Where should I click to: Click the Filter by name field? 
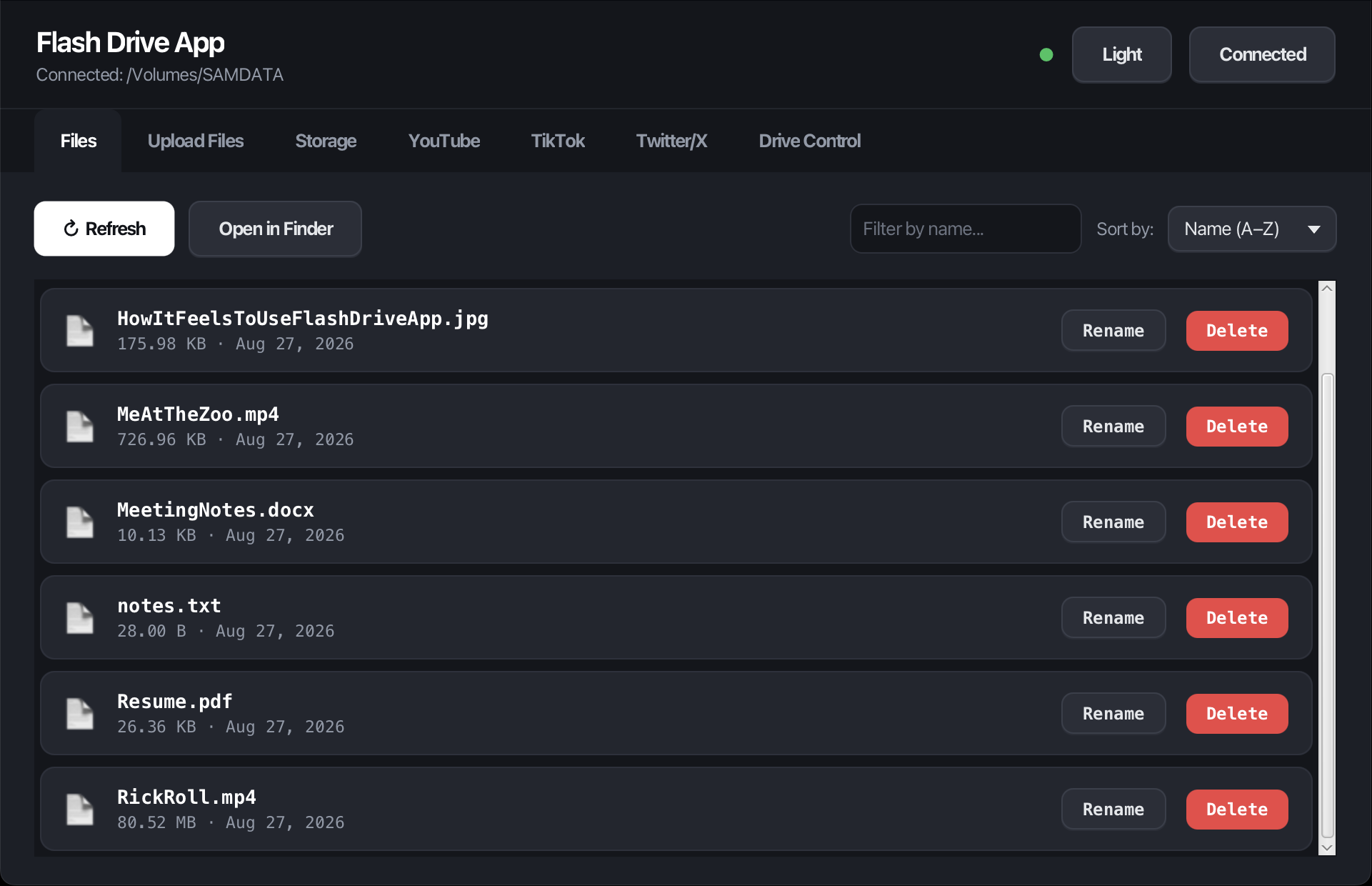pyautogui.click(x=966, y=229)
